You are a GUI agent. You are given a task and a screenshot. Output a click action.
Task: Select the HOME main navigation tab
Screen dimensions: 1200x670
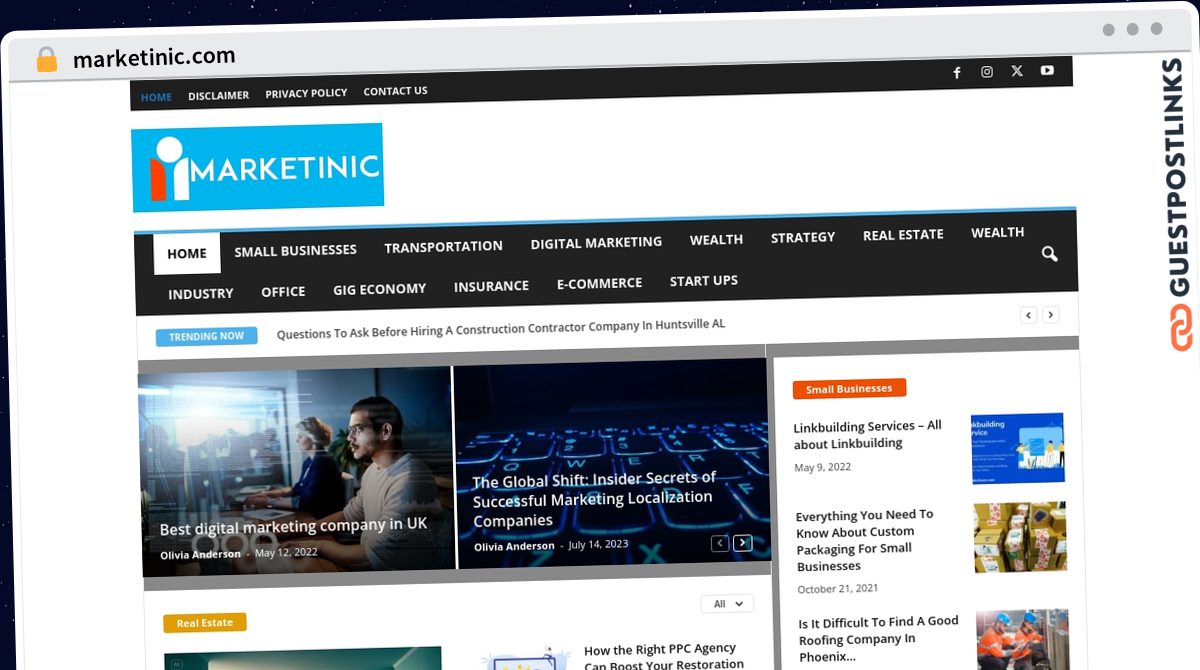coord(187,253)
